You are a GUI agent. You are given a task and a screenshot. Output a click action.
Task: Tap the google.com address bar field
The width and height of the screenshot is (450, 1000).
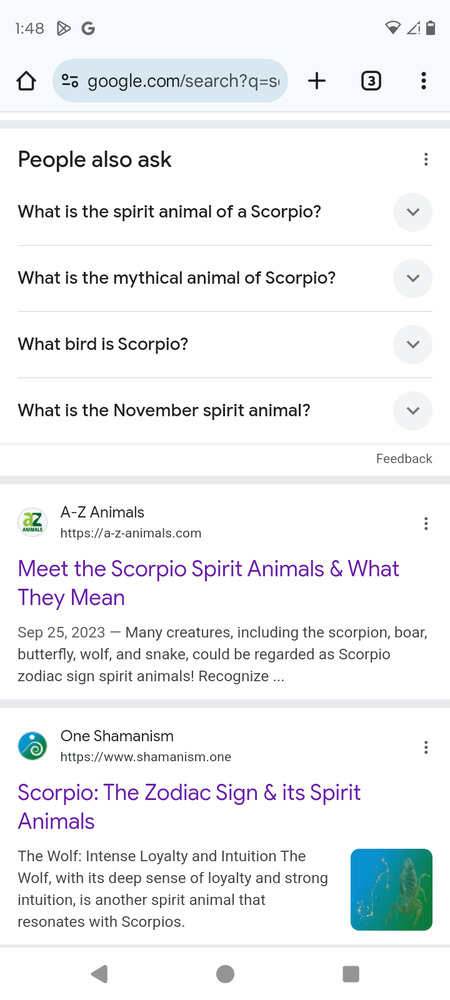[x=170, y=81]
